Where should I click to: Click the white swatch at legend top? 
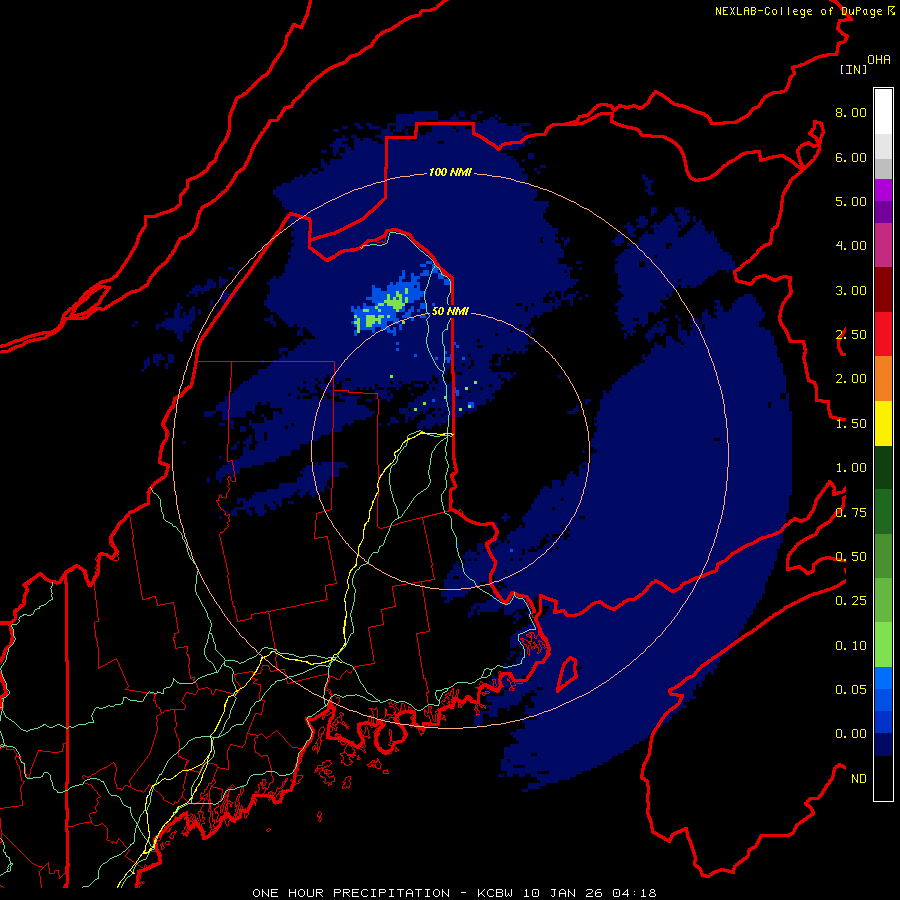point(883,112)
